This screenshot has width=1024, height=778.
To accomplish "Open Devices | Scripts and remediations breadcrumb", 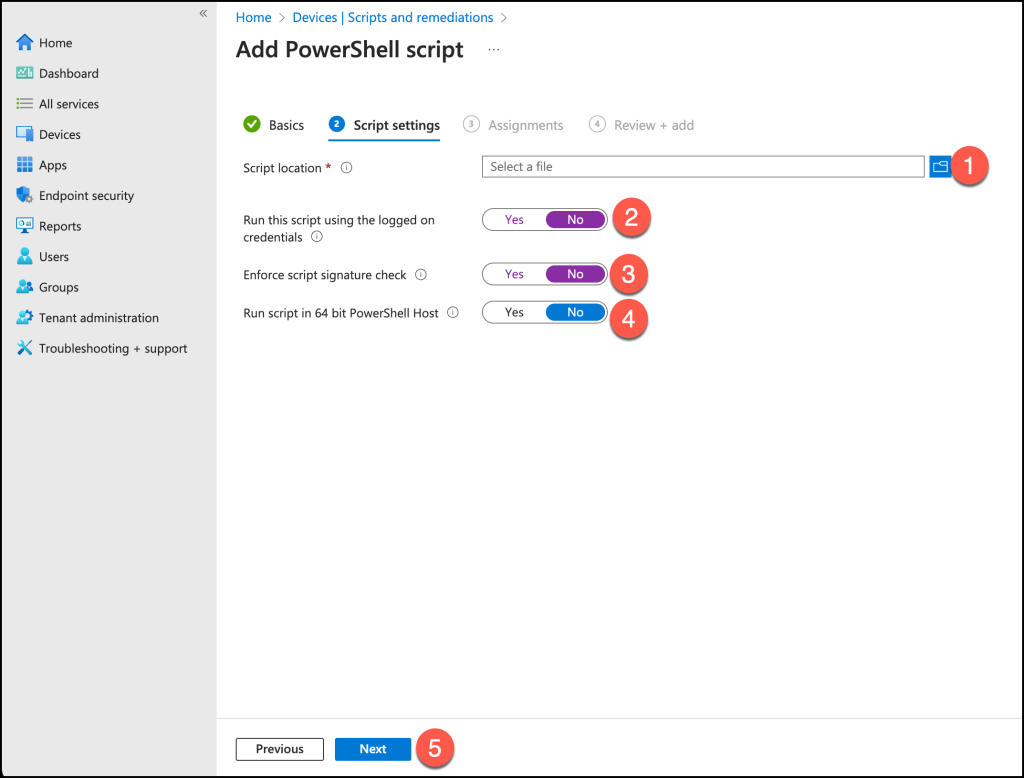I will (x=392, y=17).
